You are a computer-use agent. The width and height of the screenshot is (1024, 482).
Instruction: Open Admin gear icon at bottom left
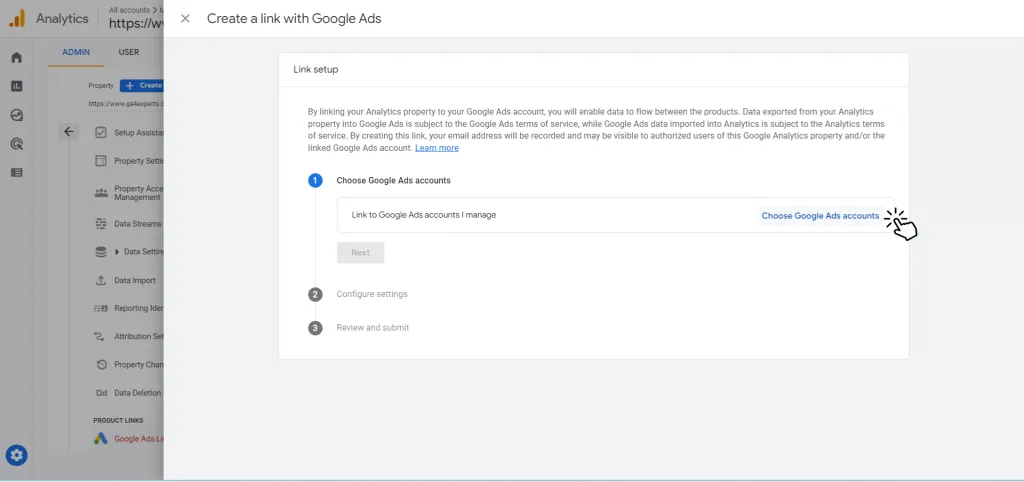[16, 455]
